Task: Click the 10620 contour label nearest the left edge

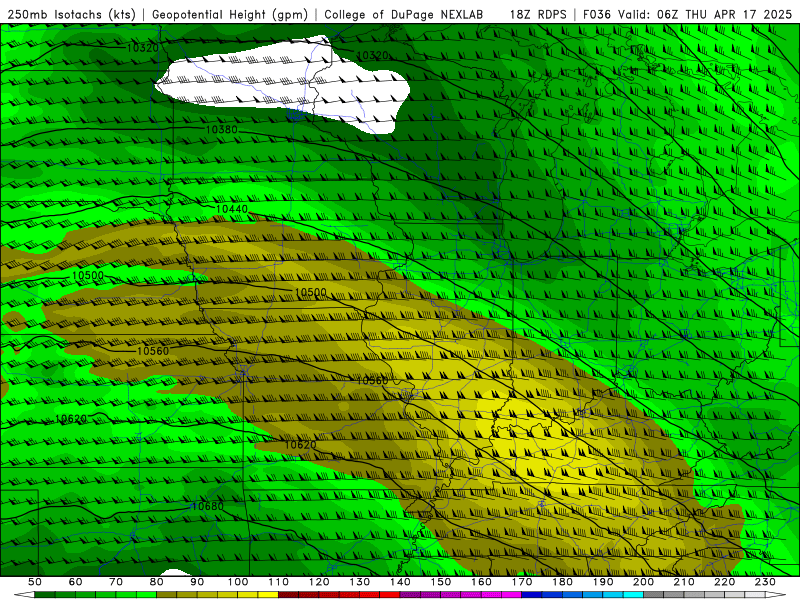Action: (71, 418)
